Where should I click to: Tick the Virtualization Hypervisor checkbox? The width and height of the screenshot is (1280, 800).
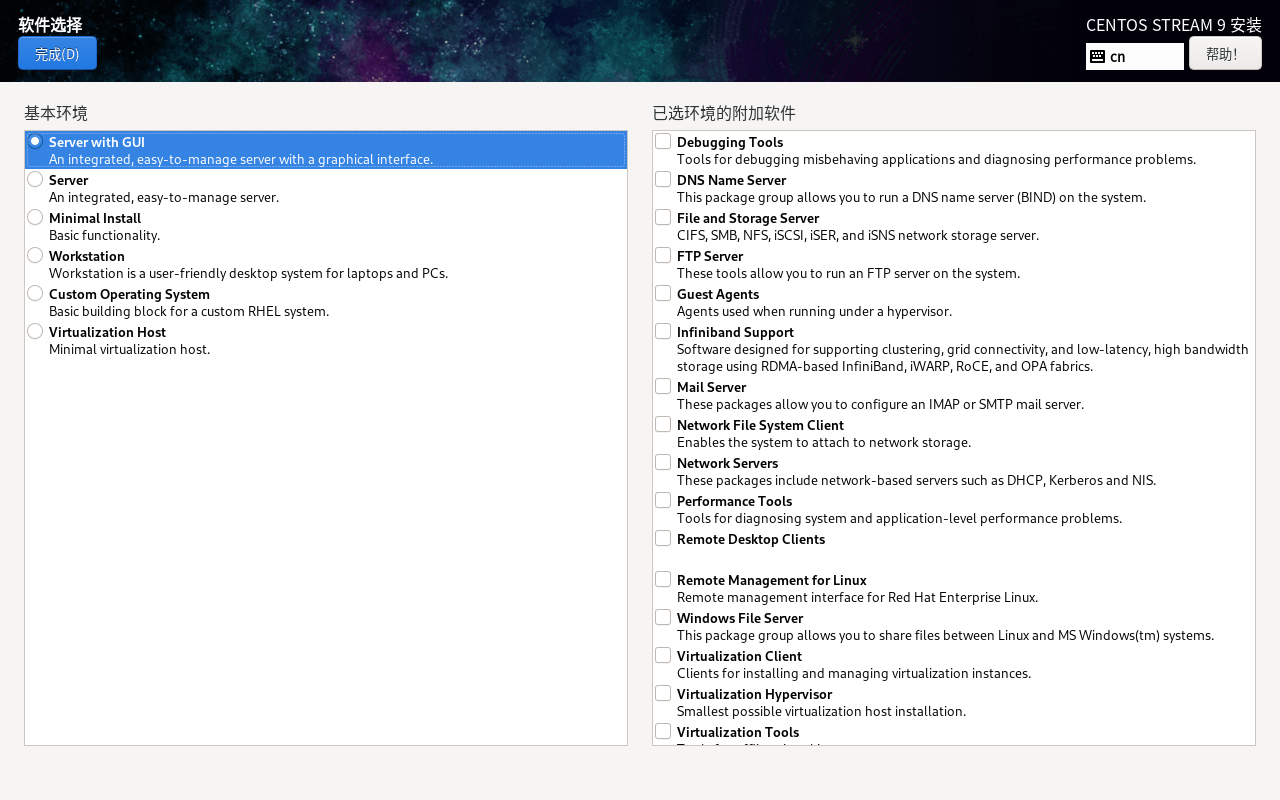coord(663,693)
